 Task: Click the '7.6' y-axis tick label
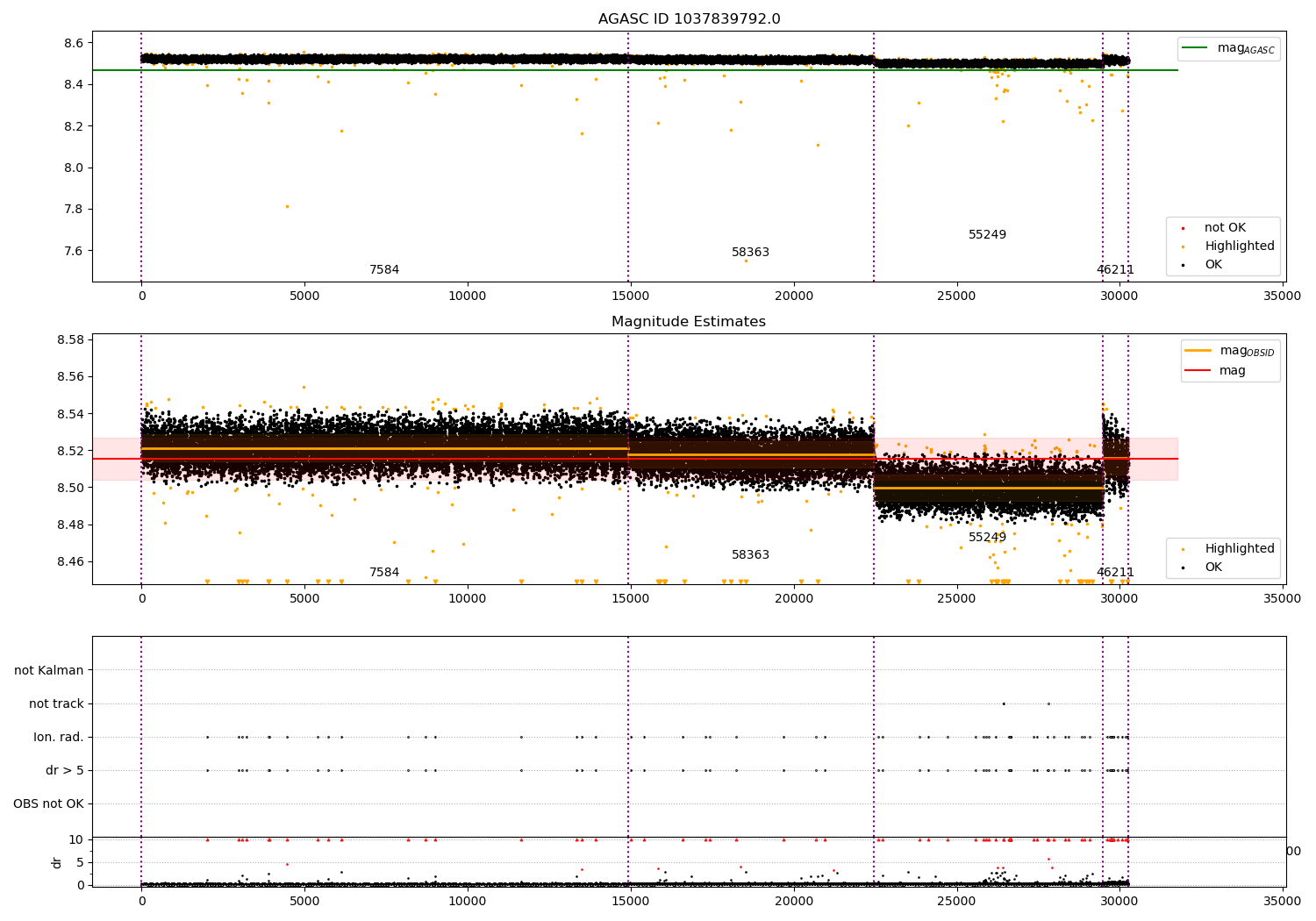tap(74, 251)
